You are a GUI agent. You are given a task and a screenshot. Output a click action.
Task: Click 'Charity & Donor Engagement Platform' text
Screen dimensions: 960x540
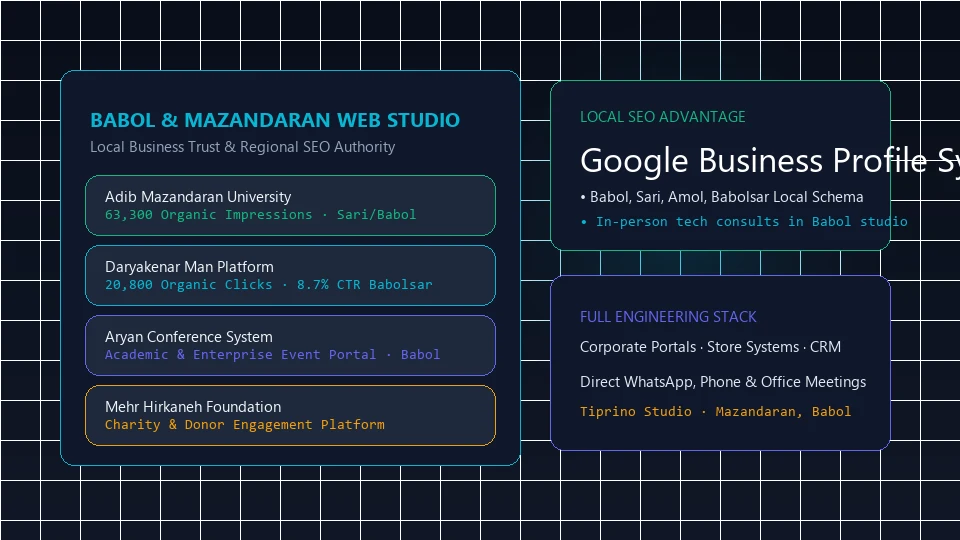[244, 424]
